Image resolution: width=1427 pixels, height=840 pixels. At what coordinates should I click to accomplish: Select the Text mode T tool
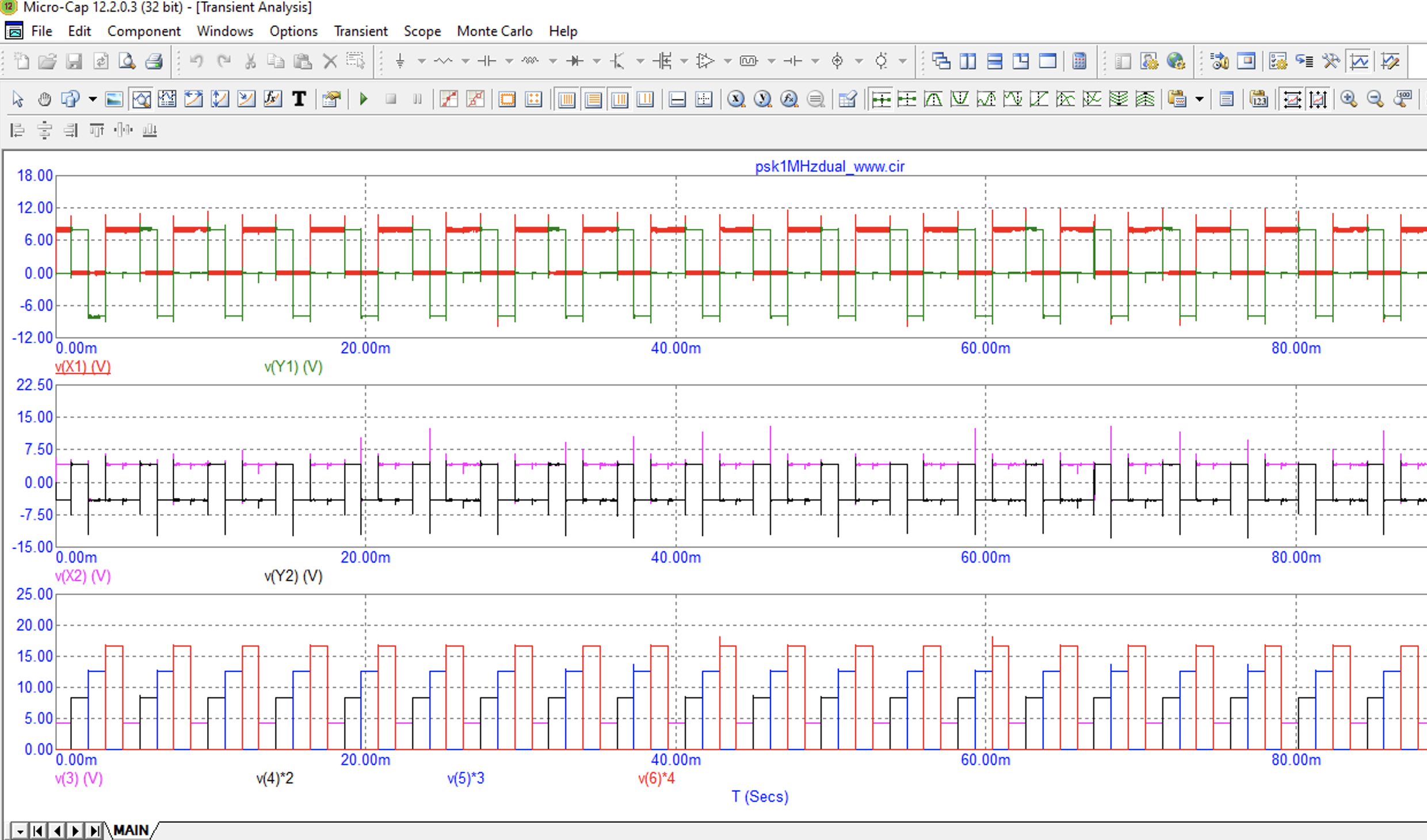[299, 100]
